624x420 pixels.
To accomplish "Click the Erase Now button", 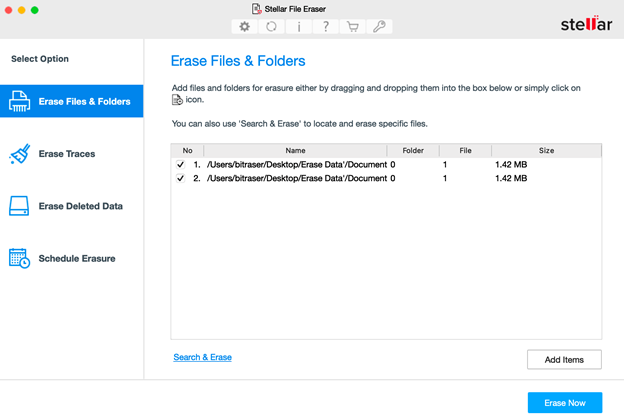I will [565, 403].
